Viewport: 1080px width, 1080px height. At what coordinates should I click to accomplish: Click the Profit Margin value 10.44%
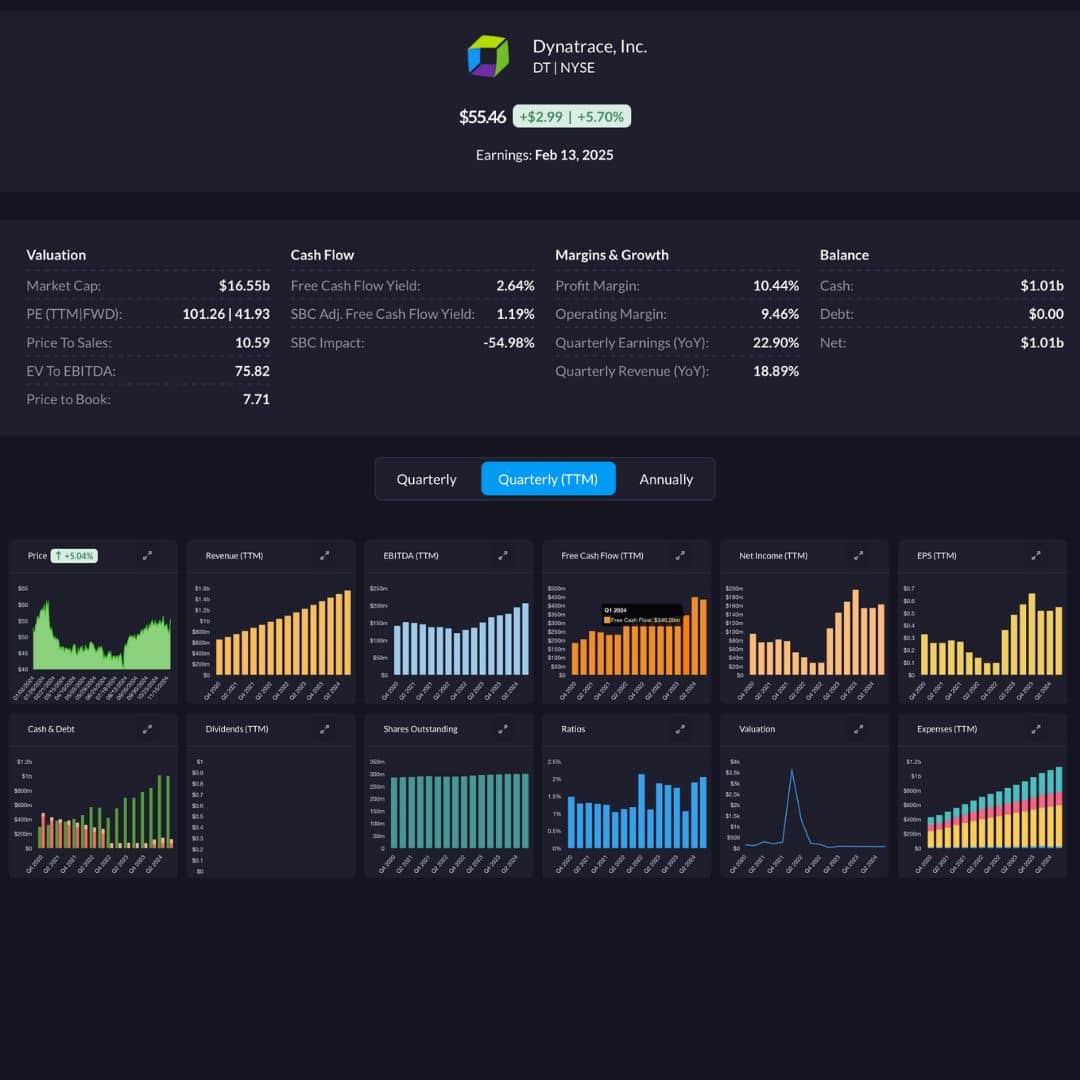click(776, 285)
